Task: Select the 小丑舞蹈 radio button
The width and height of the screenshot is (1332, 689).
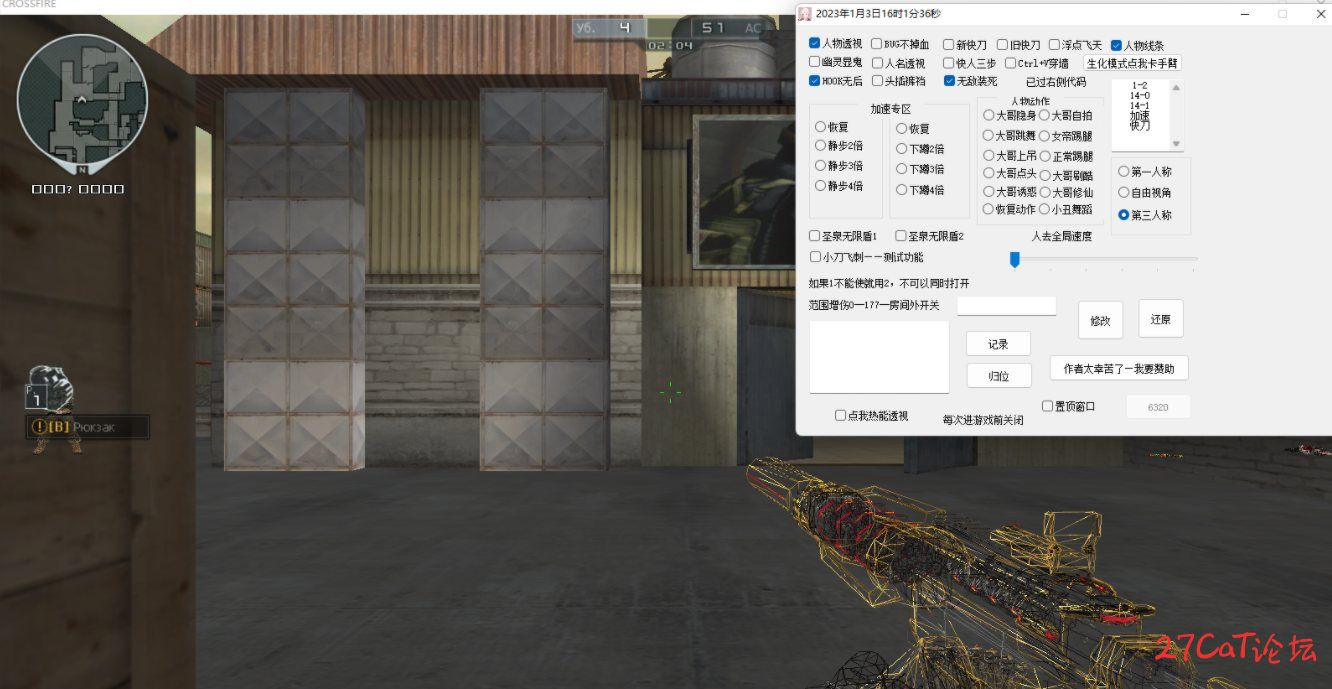Action: [1044, 209]
